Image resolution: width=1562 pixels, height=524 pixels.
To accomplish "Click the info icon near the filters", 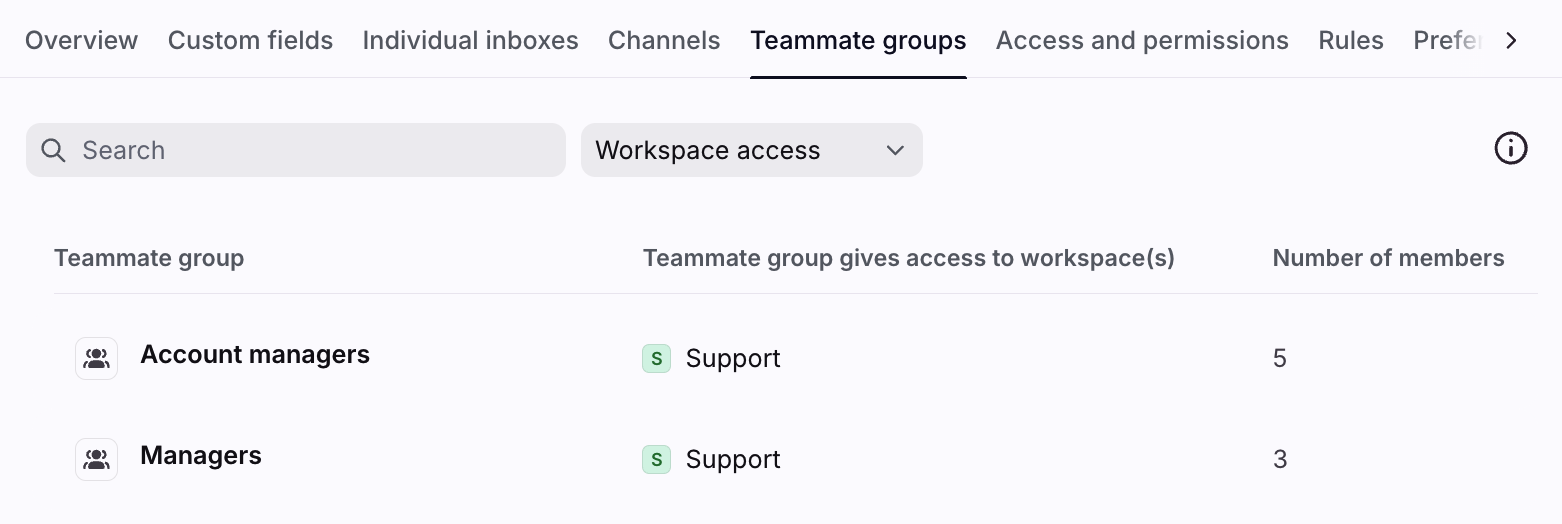I will (1510, 150).
